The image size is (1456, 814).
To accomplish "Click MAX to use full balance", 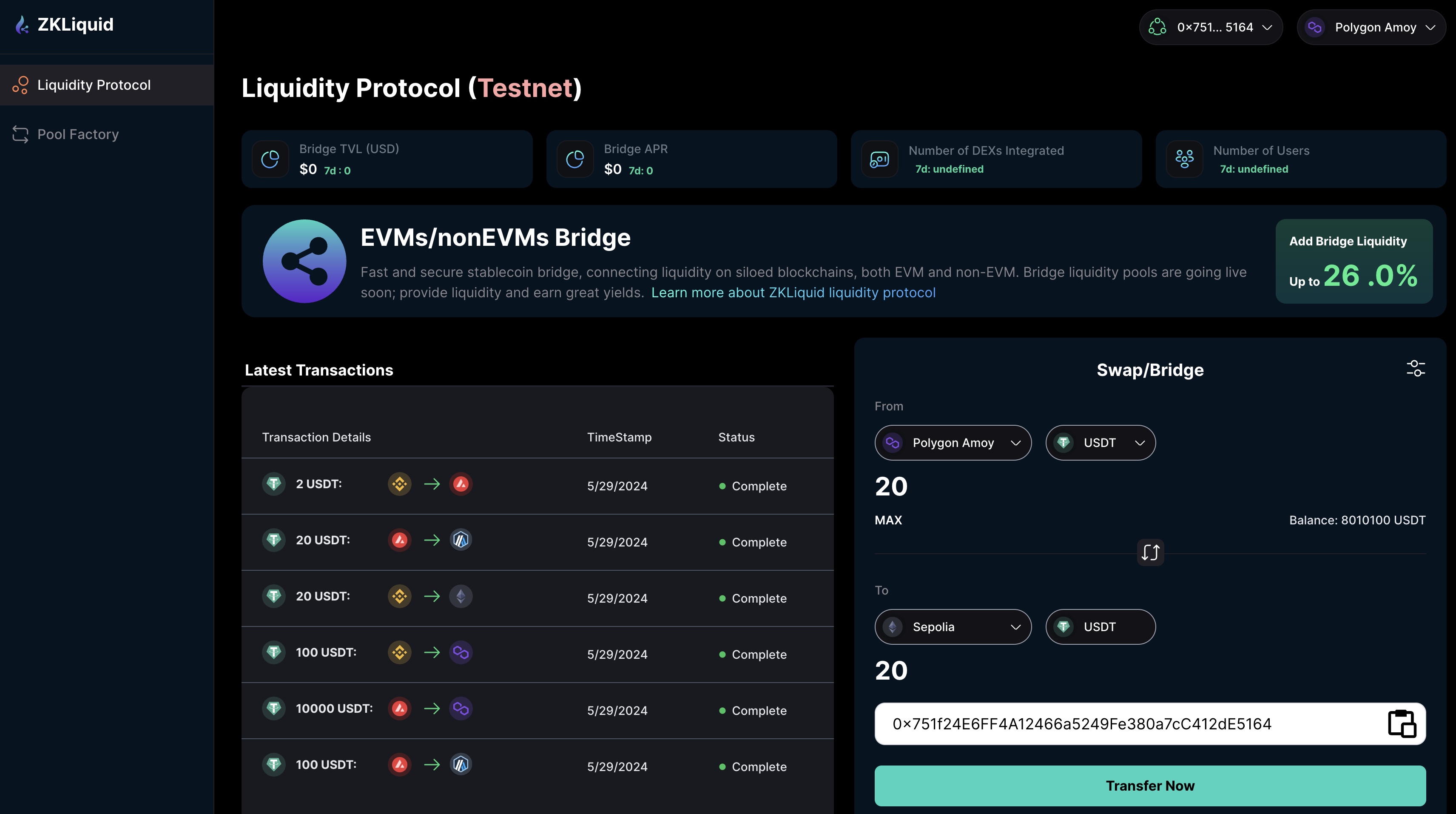I will (888, 520).
